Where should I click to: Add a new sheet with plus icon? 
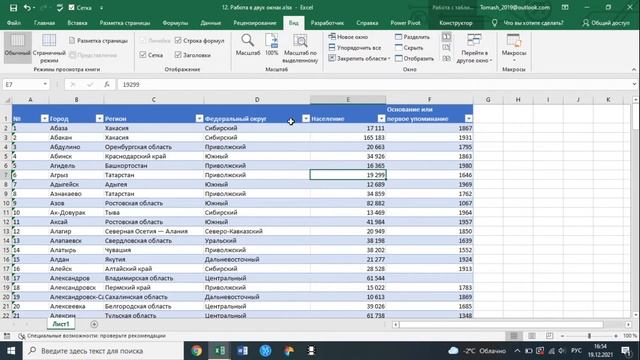tap(94, 324)
